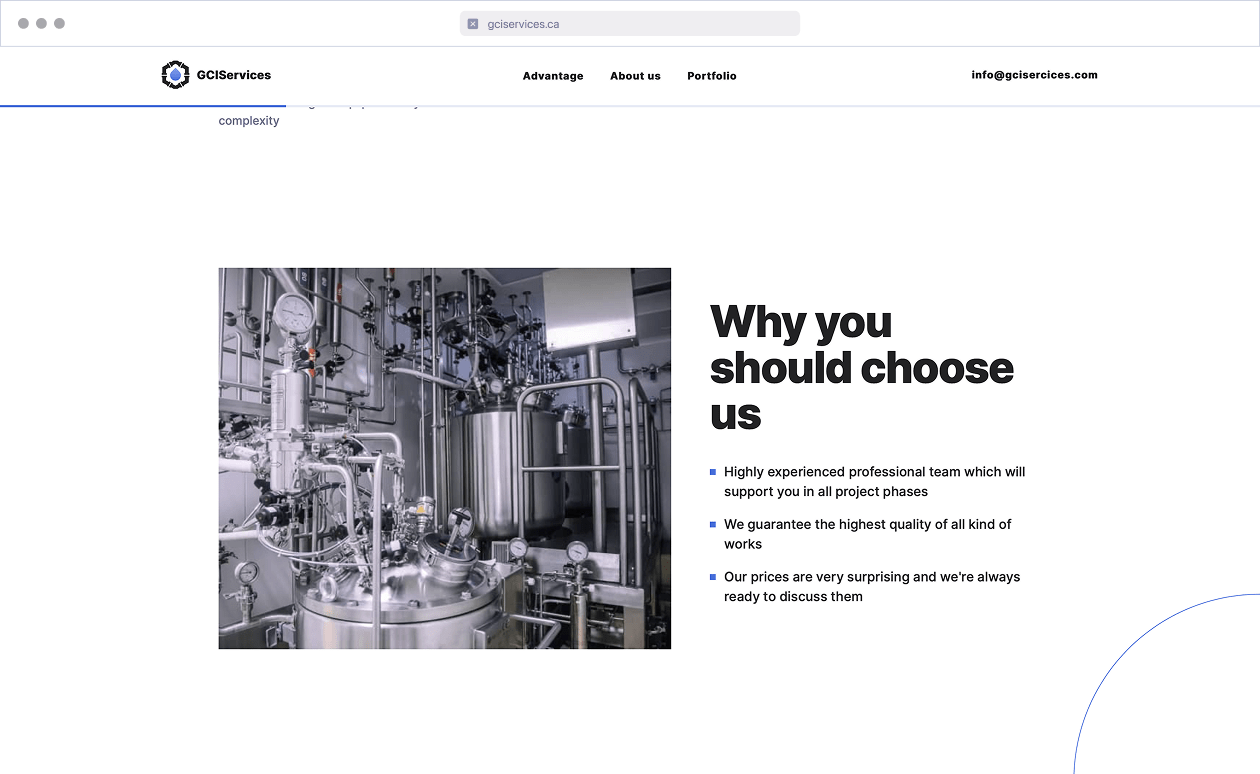Click the GCIServices brand name text

(233, 75)
